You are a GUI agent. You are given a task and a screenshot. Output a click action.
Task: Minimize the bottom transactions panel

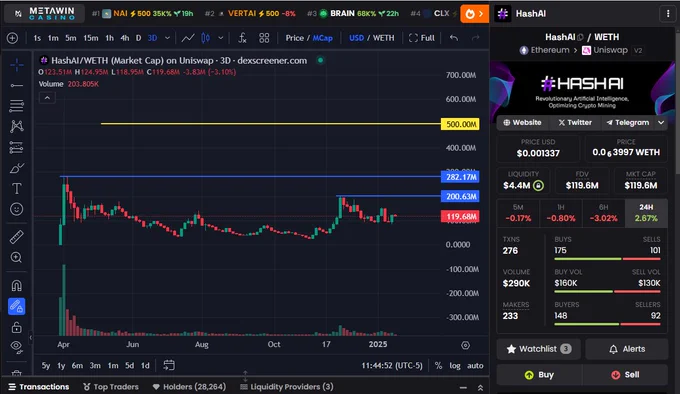pos(463,387)
